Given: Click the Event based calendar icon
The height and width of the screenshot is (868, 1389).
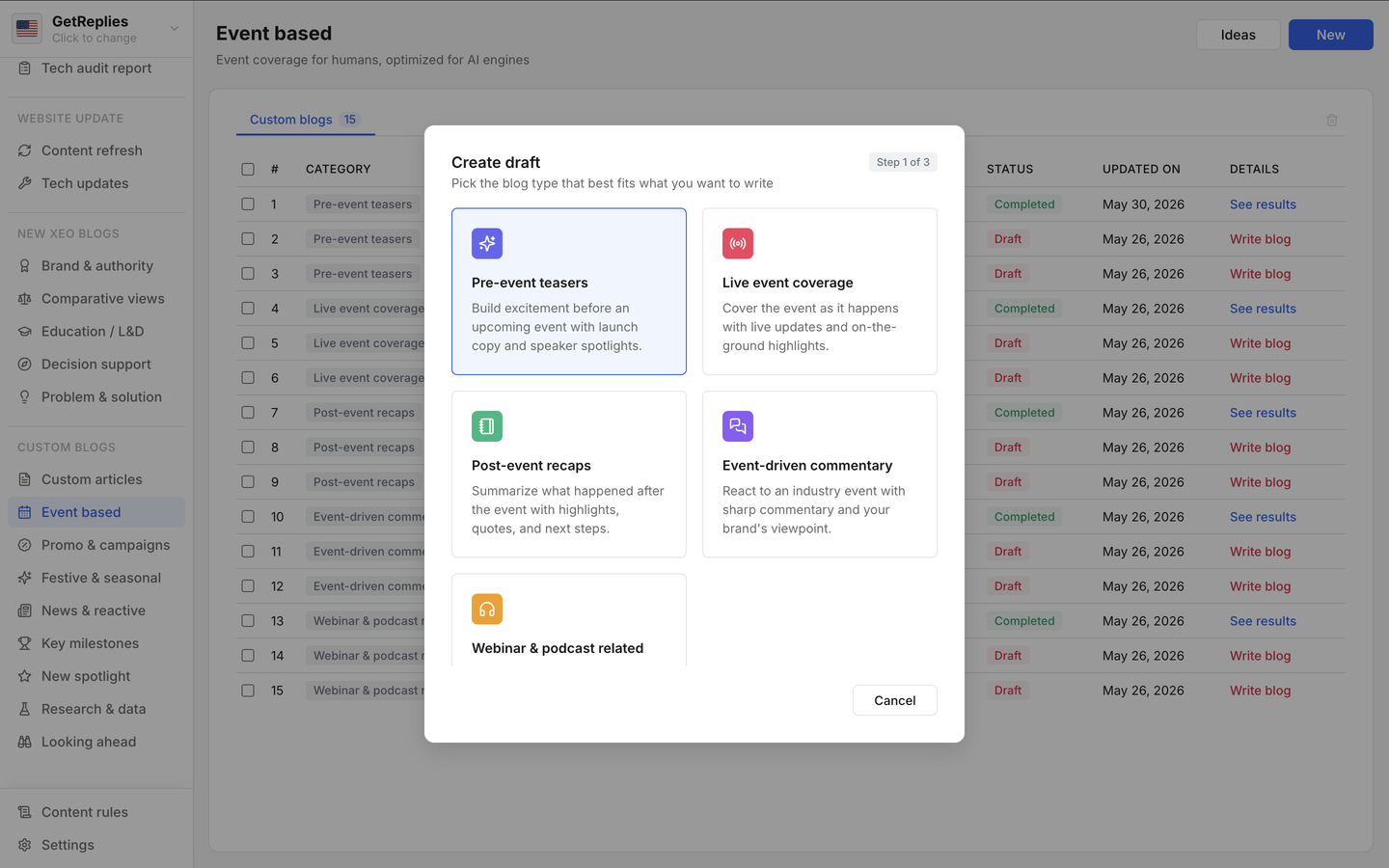Looking at the screenshot, I should (25, 512).
